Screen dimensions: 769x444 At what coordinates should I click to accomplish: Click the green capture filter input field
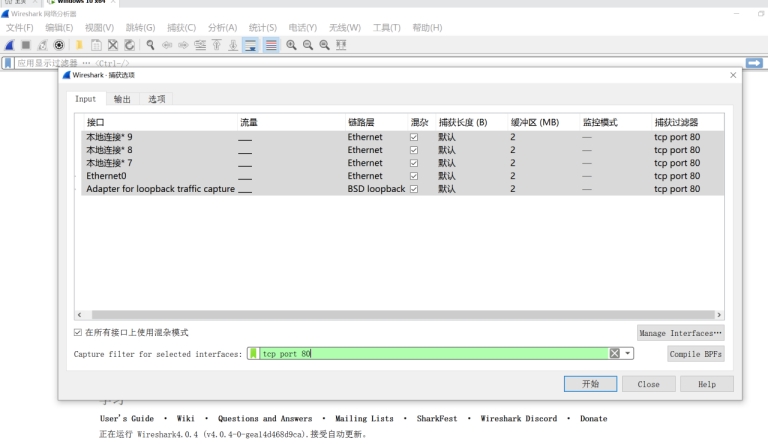pos(430,353)
